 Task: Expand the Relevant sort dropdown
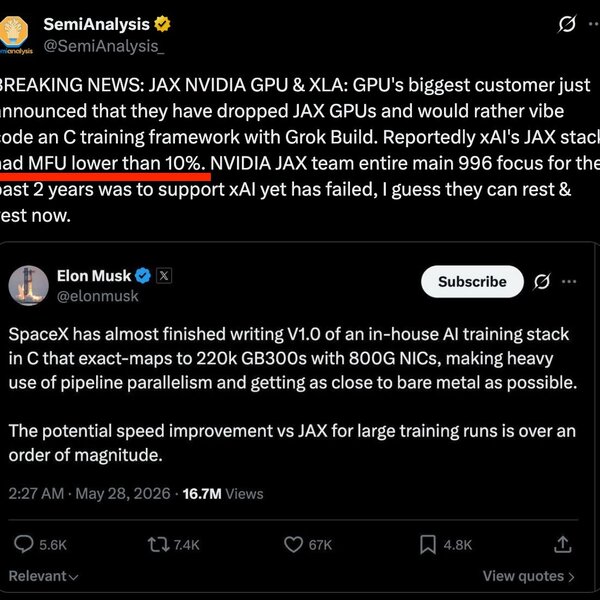pos(43,576)
